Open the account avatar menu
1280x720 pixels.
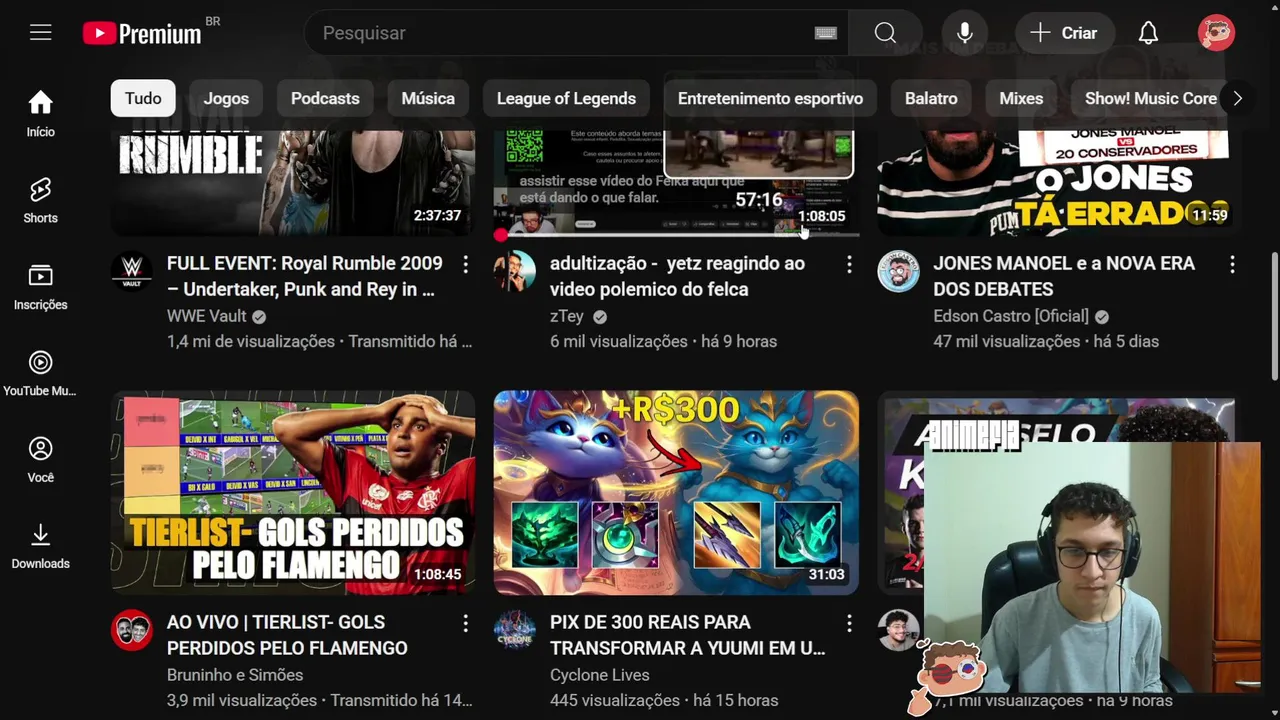point(1216,33)
